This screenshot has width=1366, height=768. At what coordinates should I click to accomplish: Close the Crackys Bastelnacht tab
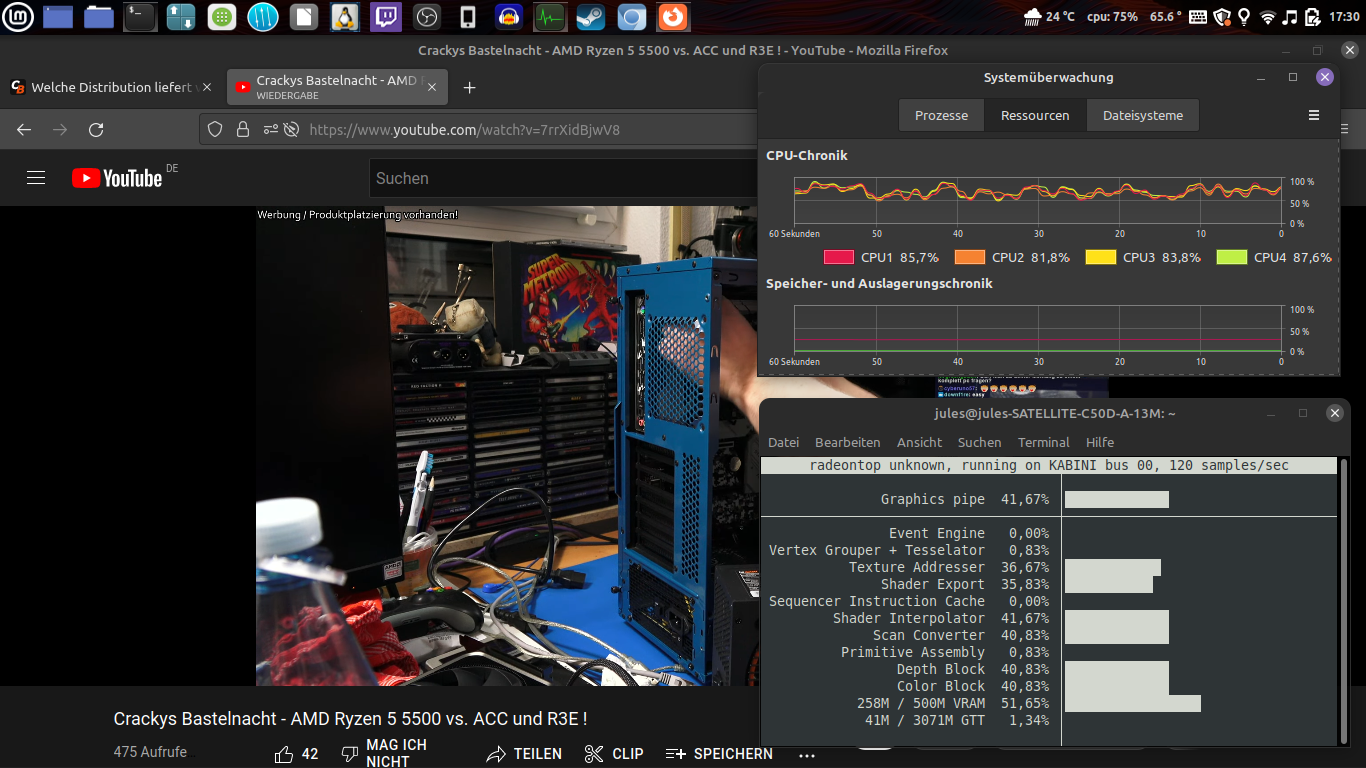[x=433, y=88]
